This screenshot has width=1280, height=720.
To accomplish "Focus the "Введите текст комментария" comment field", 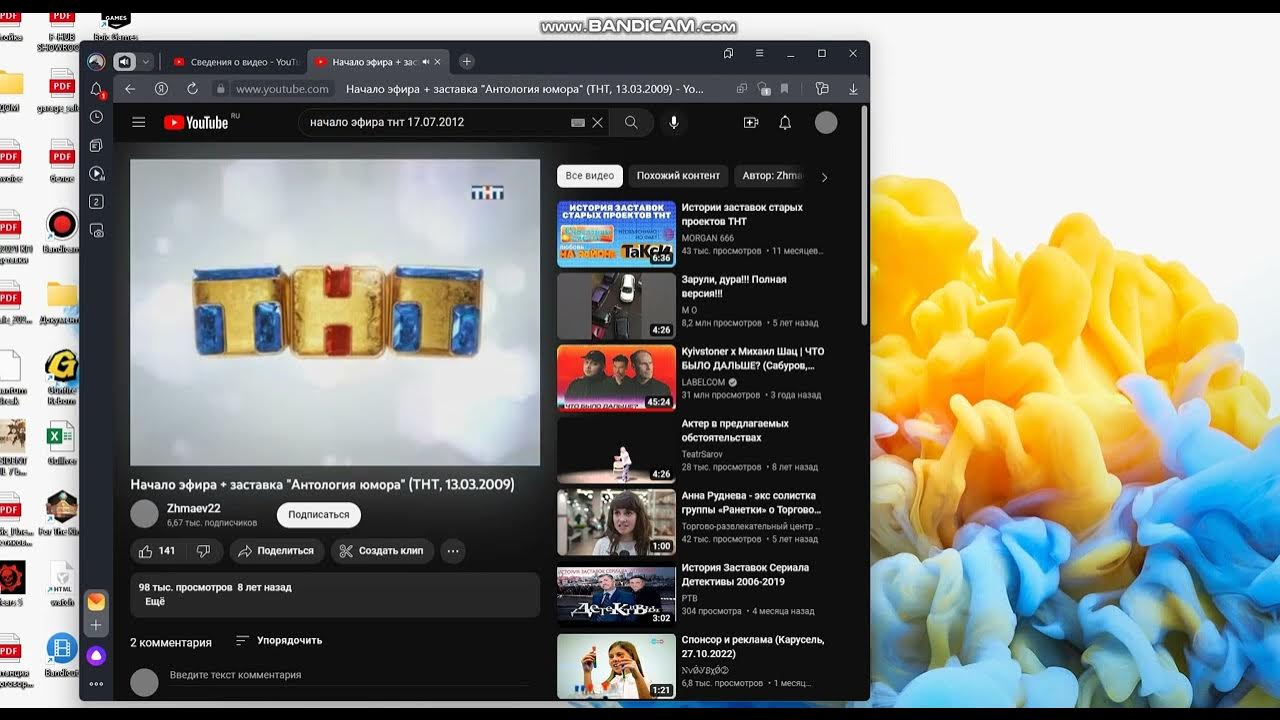I will pos(348,675).
